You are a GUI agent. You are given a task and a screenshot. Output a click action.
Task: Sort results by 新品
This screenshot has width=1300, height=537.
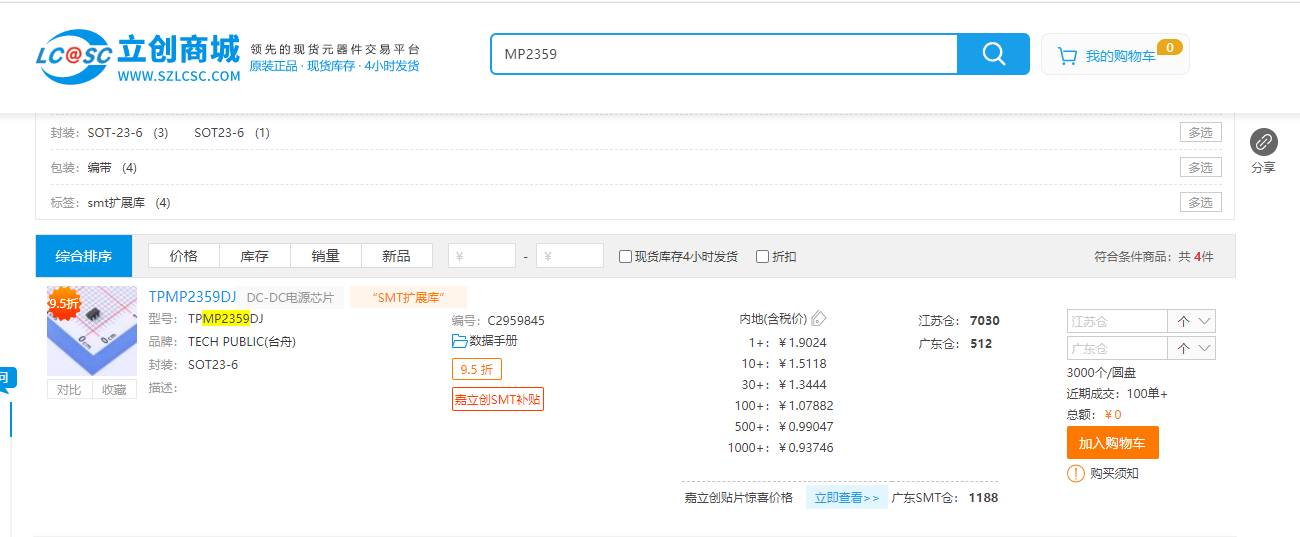(396, 256)
